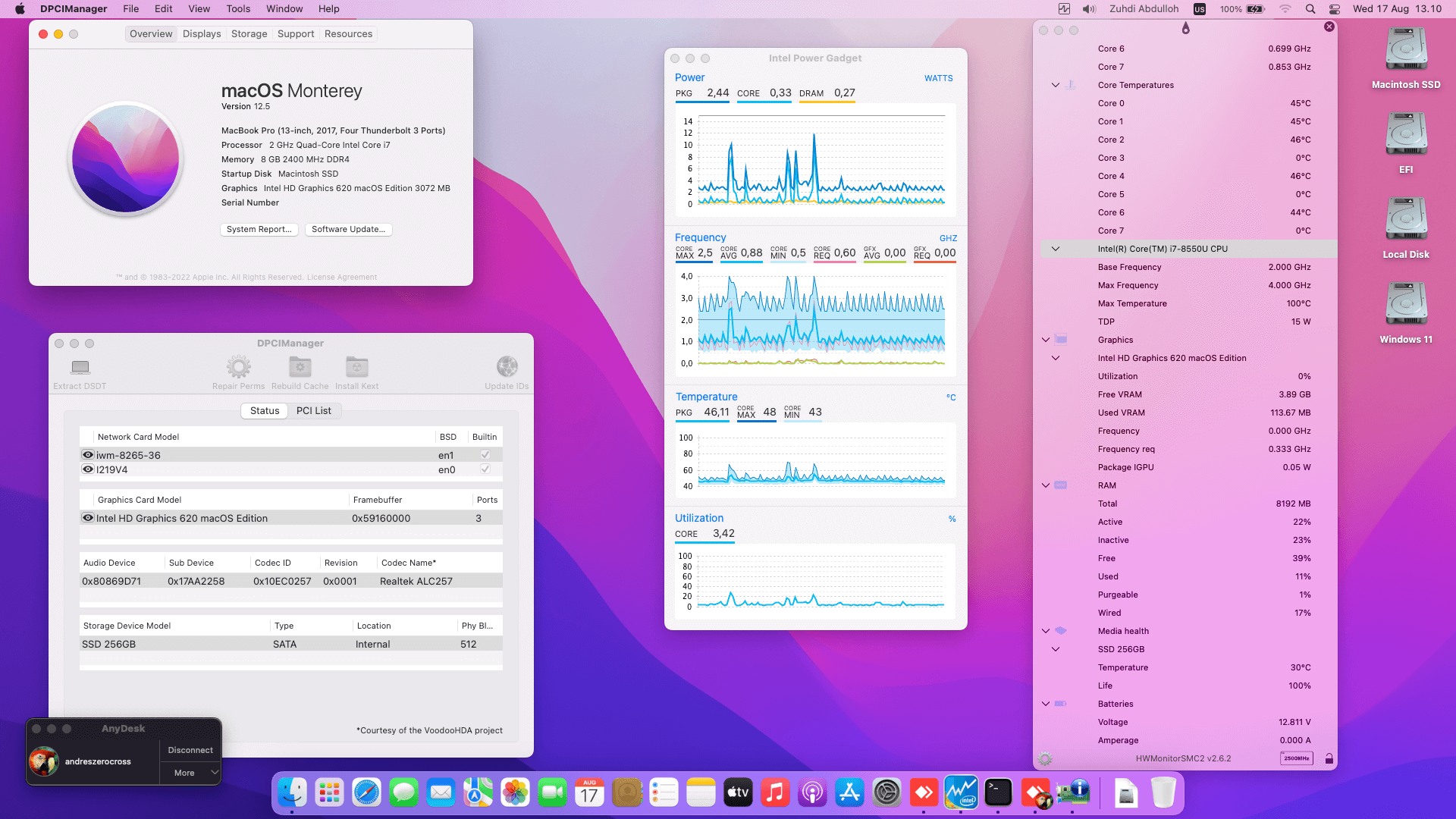Select the Storage tab in About This Mac
The width and height of the screenshot is (1456, 819).
coord(249,34)
